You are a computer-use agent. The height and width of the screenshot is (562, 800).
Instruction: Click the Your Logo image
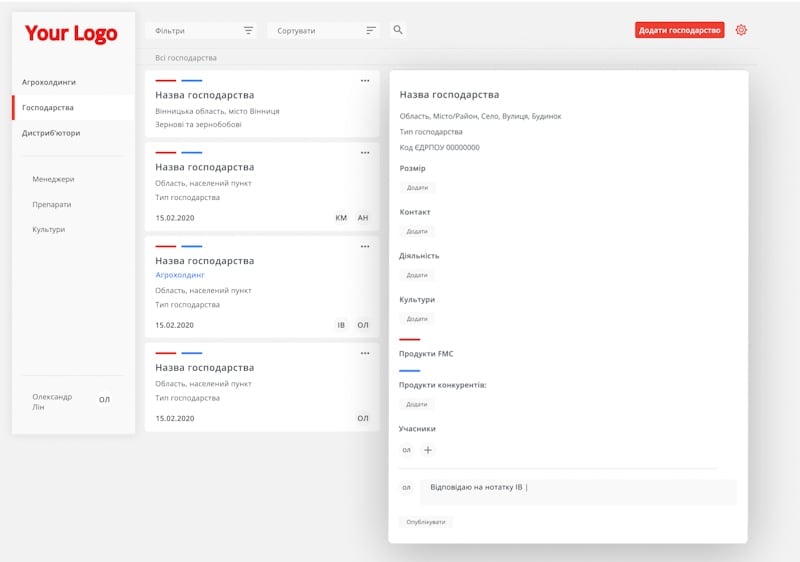(x=71, y=34)
